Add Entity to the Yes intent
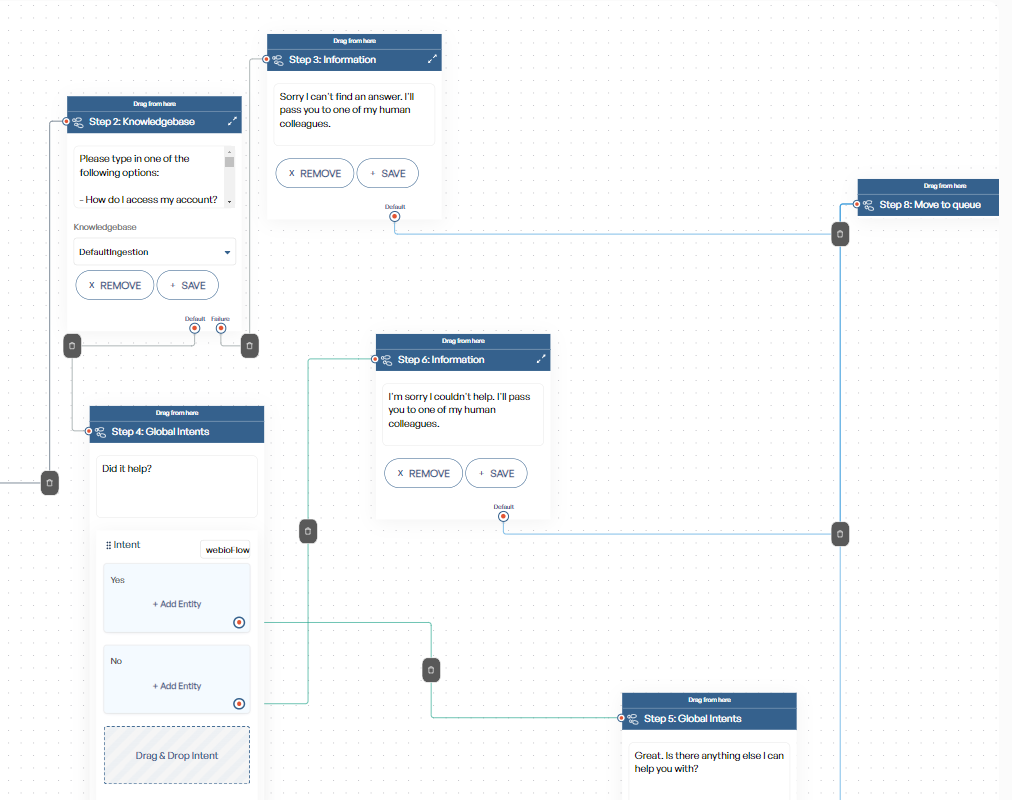The width and height of the screenshot is (1012, 800). tap(177, 605)
